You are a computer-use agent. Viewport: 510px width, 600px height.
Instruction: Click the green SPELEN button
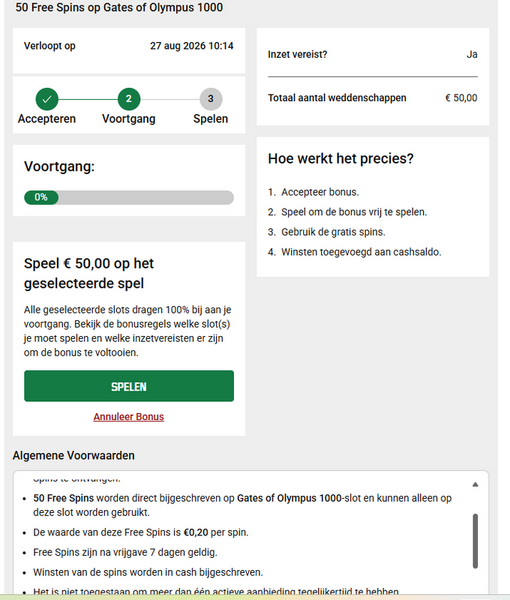[129, 386]
